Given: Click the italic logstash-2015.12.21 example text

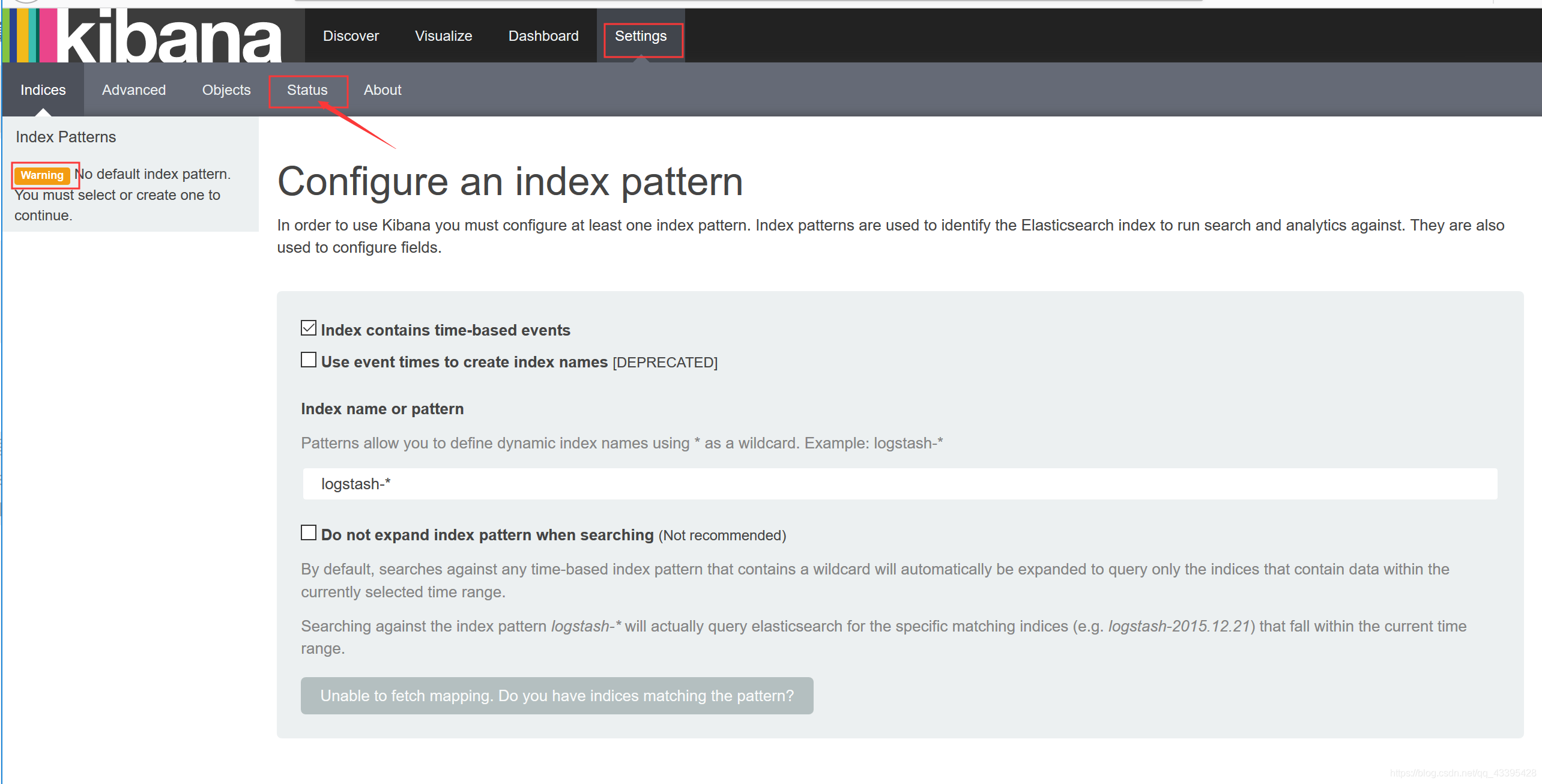Looking at the screenshot, I should 1179,626.
